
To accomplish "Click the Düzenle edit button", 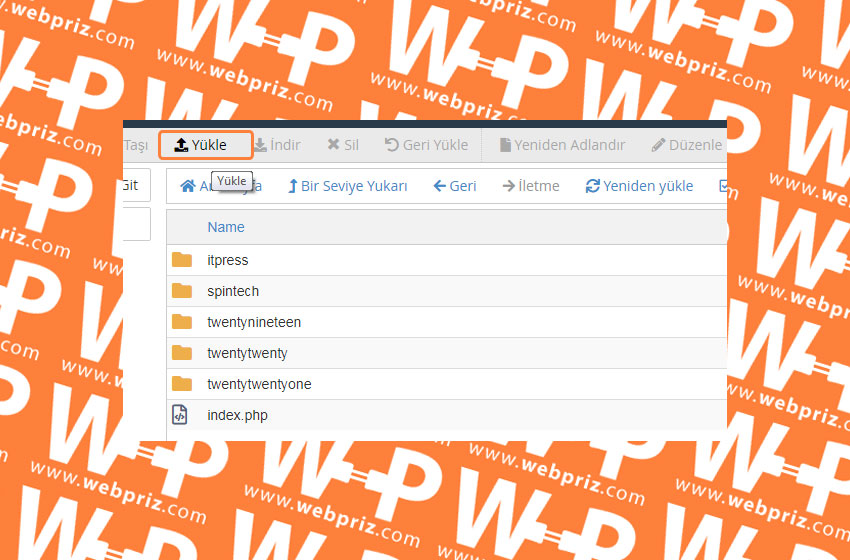I will click(x=687, y=145).
